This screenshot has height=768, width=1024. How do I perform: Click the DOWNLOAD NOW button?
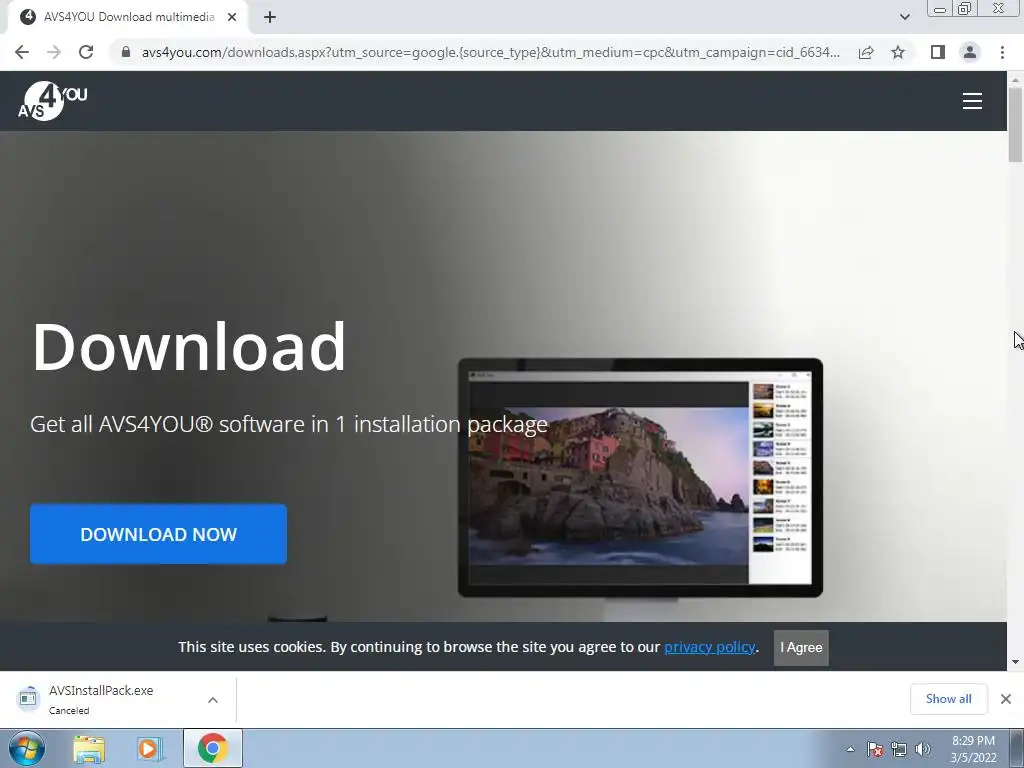(x=158, y=534)
